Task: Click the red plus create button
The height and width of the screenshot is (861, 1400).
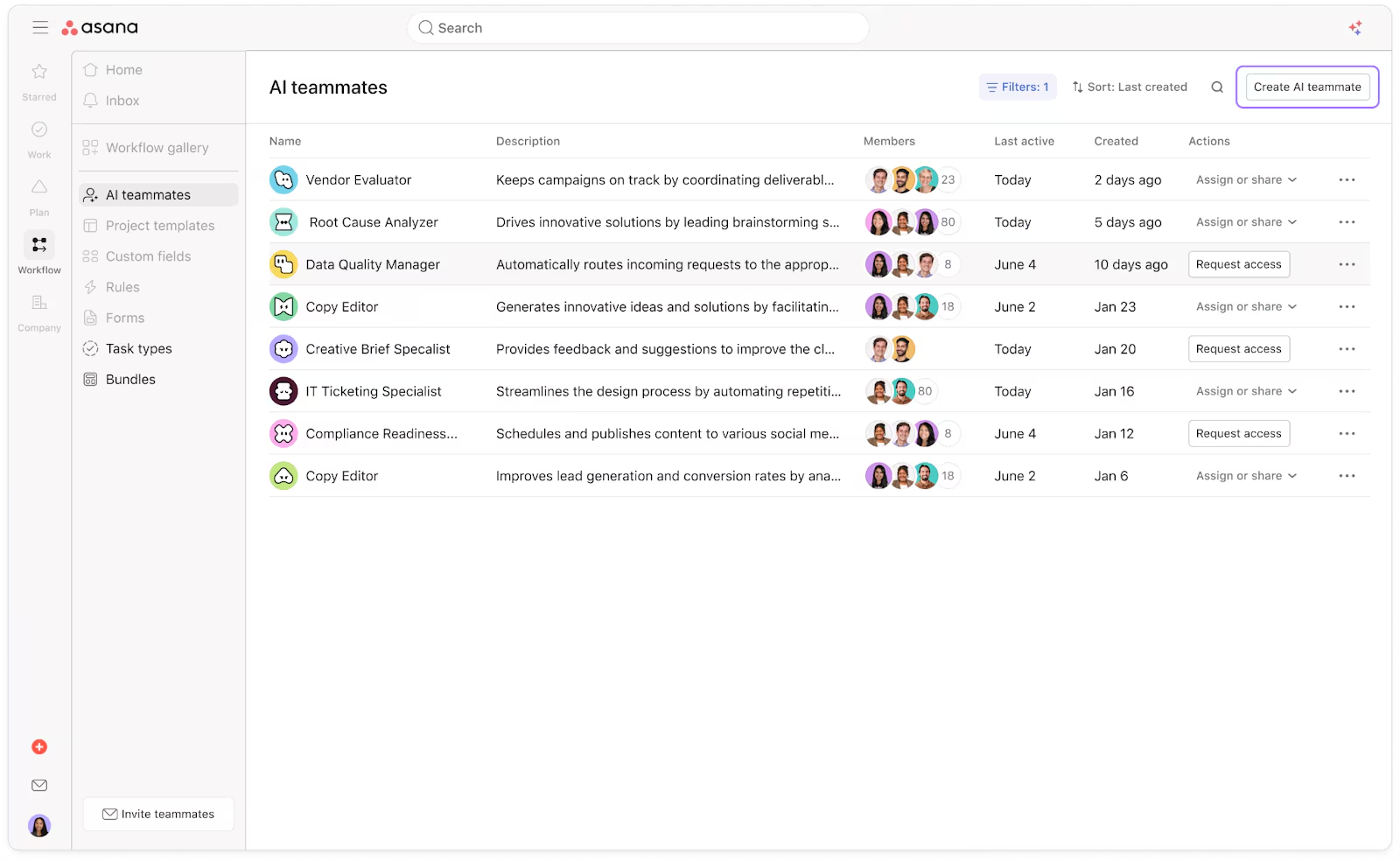Action: point(39,746)
